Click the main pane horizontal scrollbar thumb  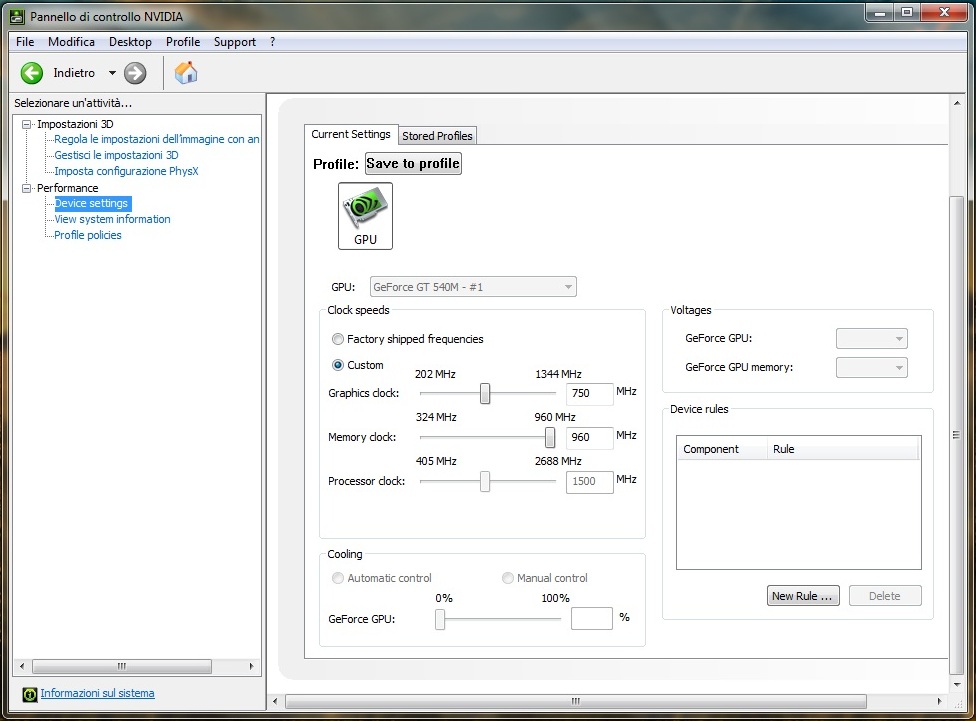(576, 701)
